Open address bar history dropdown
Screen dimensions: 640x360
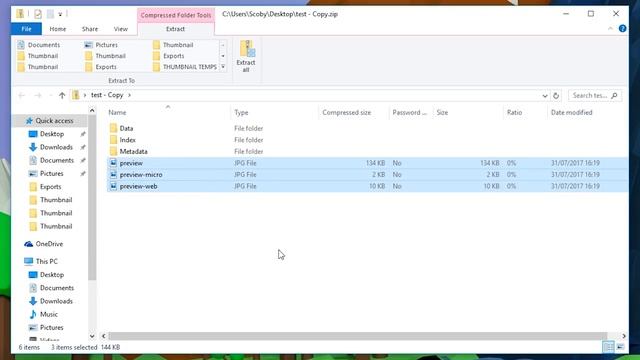(x=545, y=96)
